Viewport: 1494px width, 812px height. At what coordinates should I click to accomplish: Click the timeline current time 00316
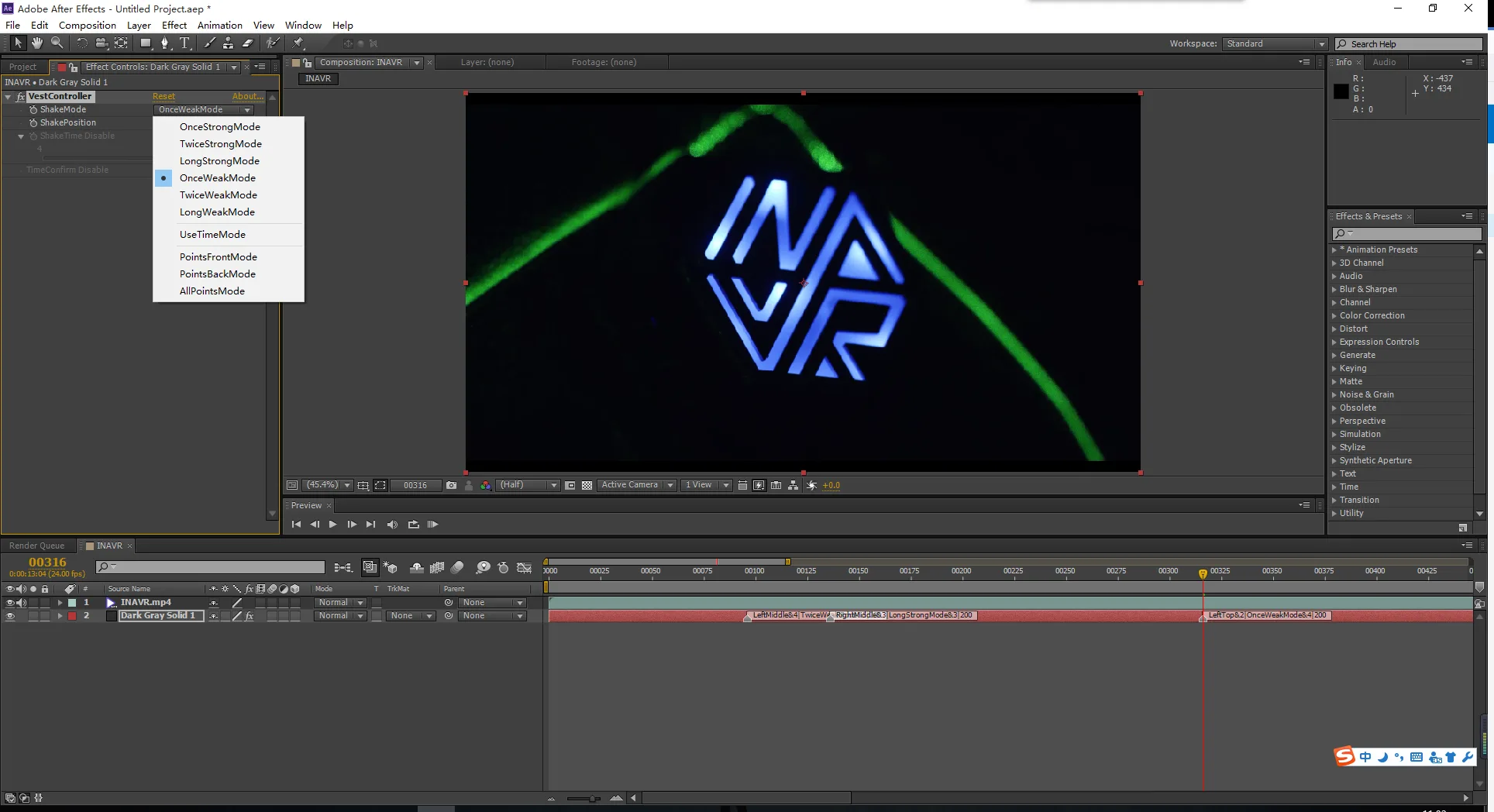click(47, 562)
